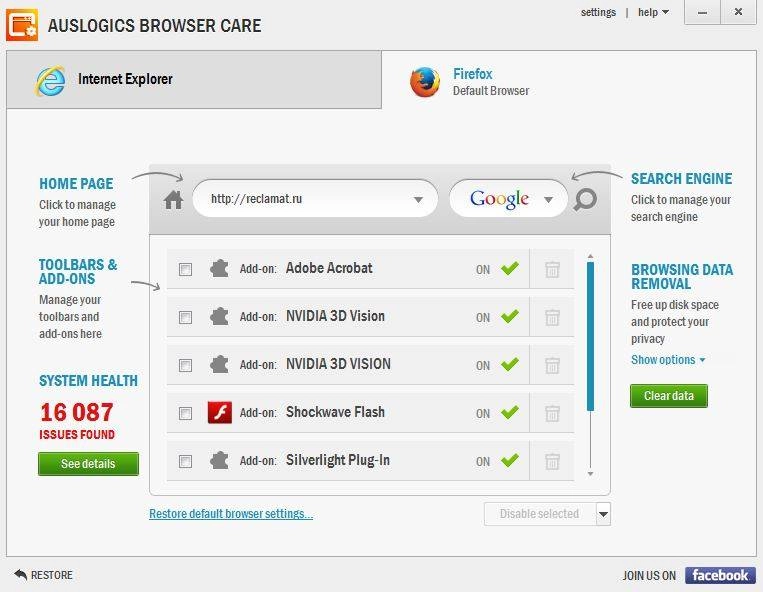Screen dimensions: 763x592
Task: Click the See details button
Action: click(x=88, y=464)
